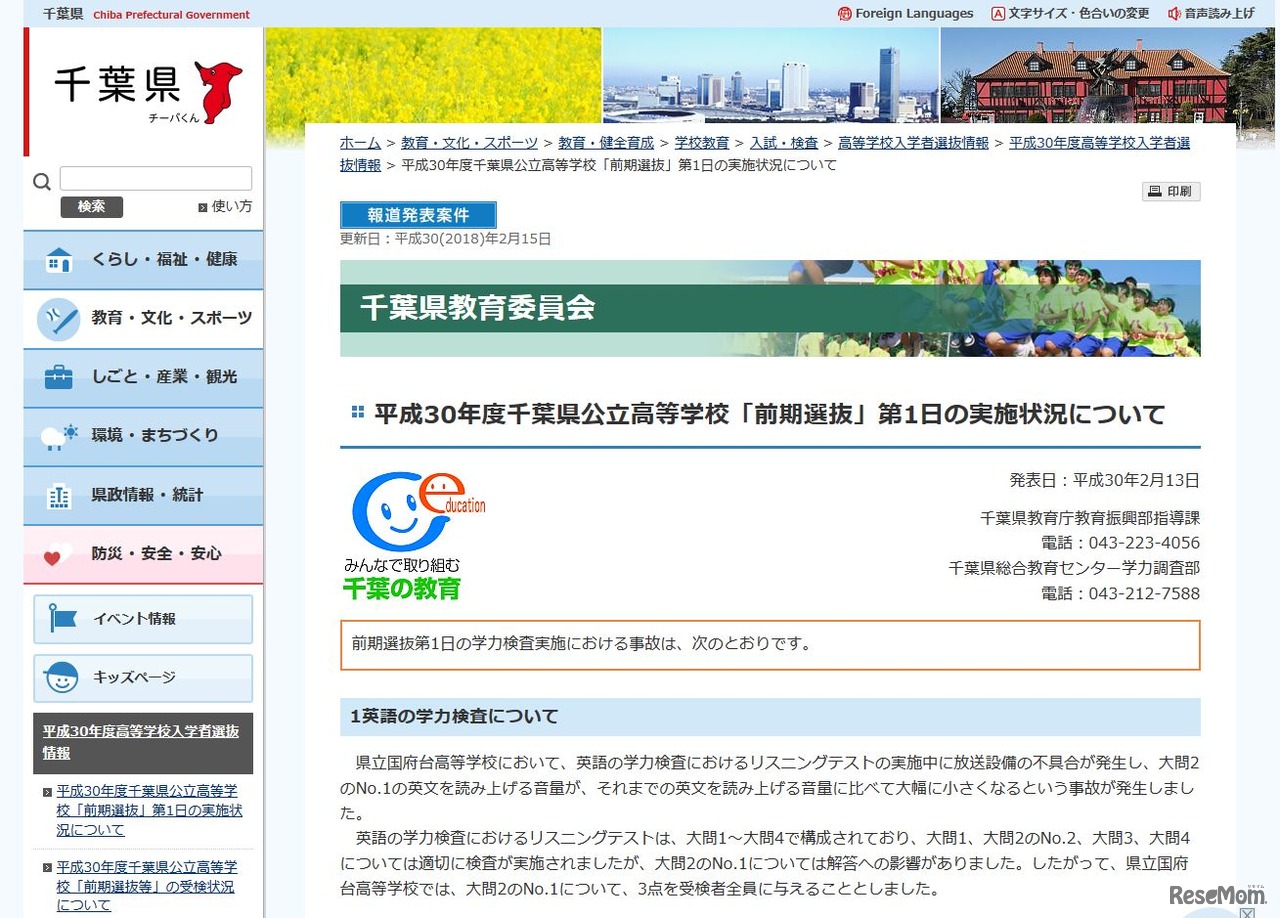The image size is (1280, 918).
Task: Open the 使い方 help link
Action: coord(225,207)
